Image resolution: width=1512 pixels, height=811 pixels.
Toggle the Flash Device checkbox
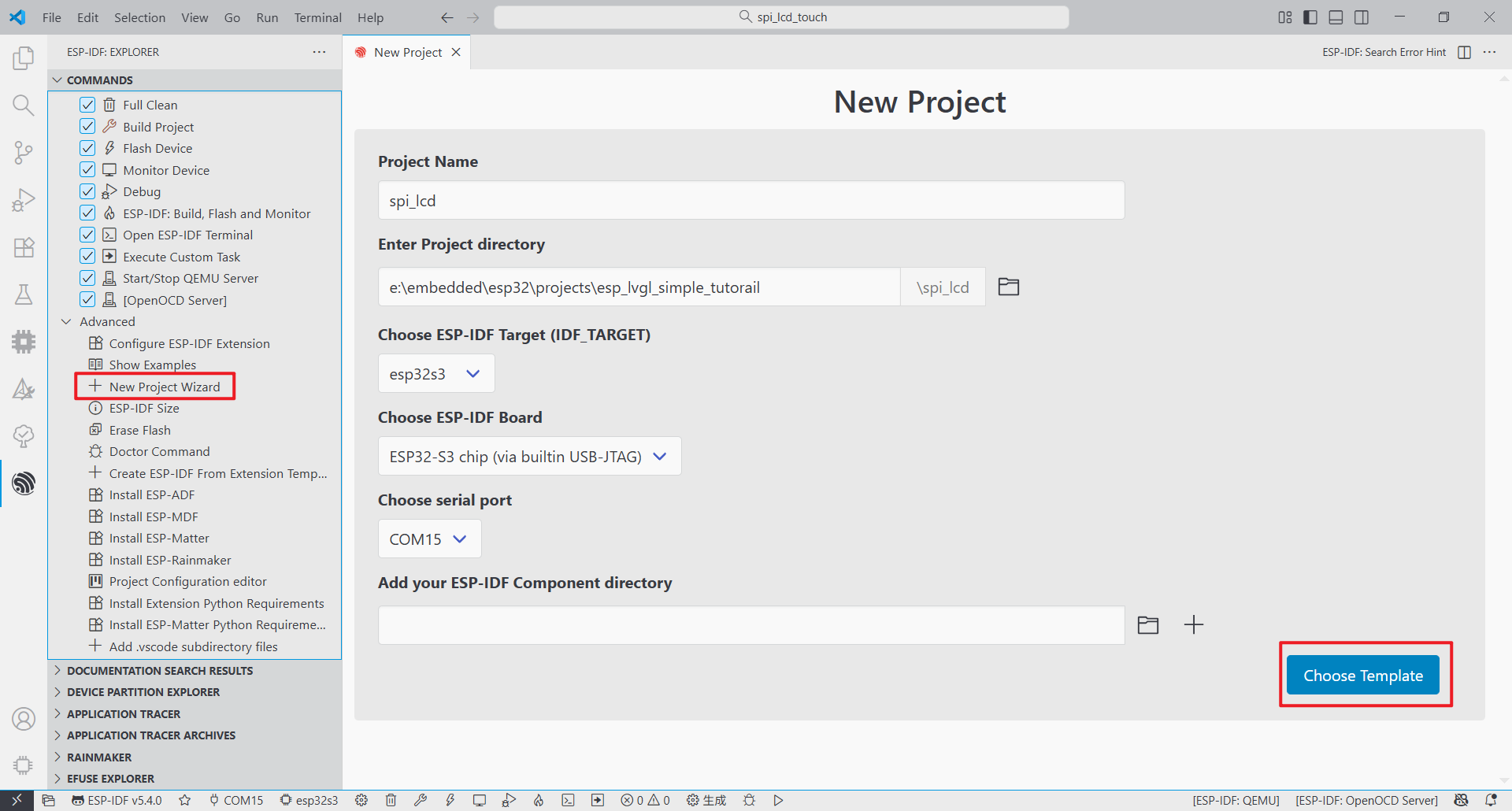(87, 148)
